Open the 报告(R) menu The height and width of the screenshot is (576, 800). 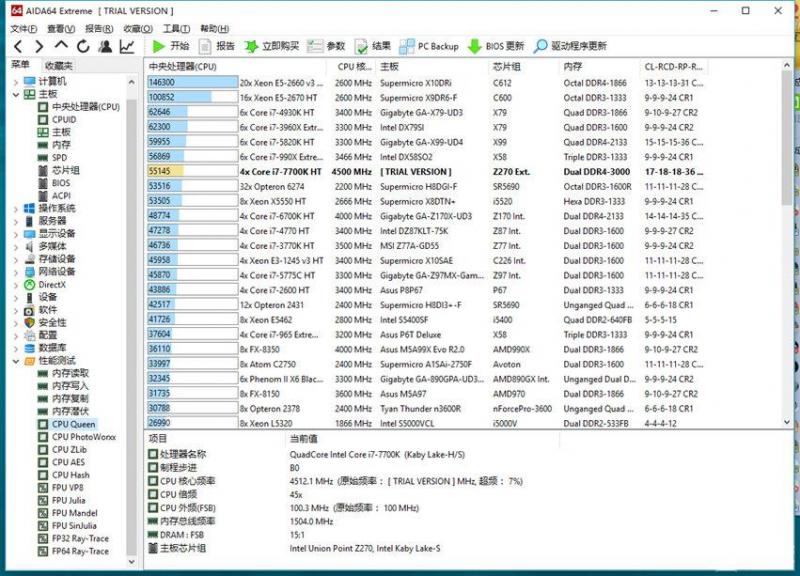click(99, 29)
